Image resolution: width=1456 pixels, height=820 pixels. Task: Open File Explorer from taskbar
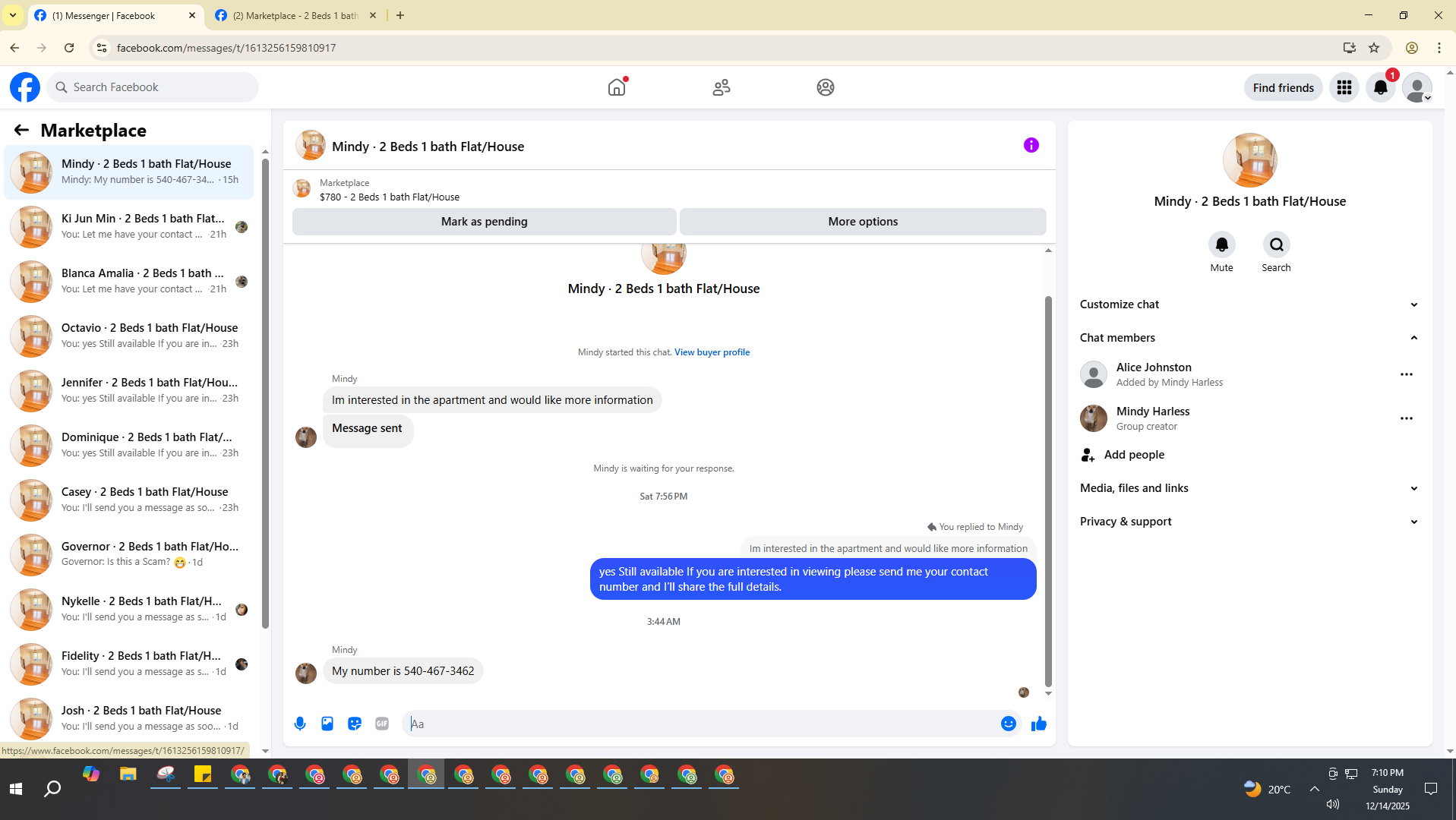click(128, 775)
